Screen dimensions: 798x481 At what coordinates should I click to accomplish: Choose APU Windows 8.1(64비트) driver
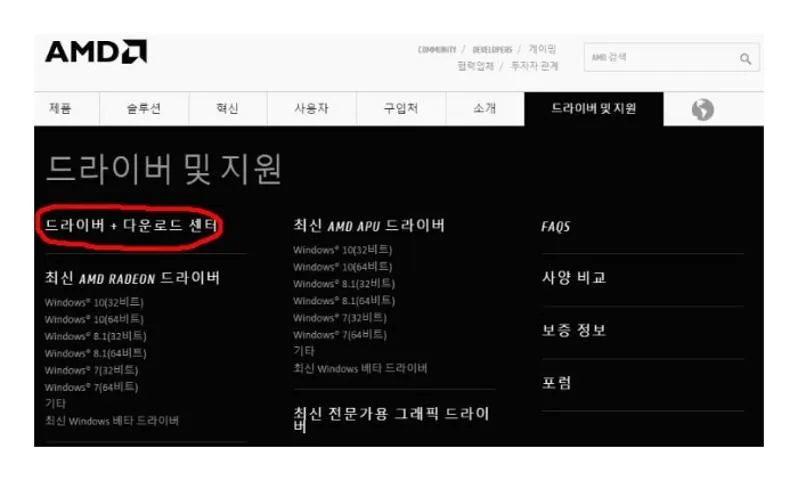point(344,301)
